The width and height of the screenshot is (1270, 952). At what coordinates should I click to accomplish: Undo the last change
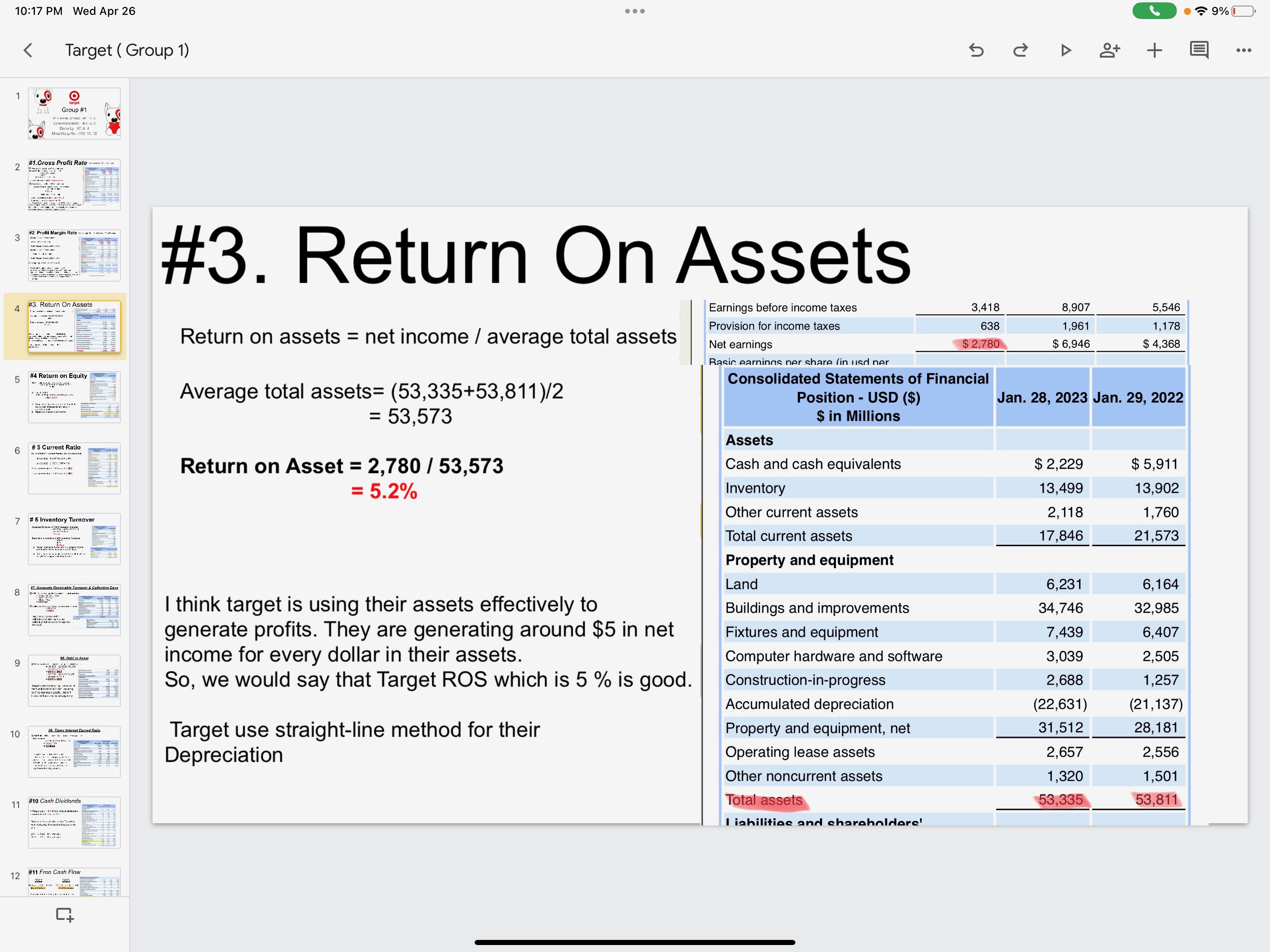(976, 50)
